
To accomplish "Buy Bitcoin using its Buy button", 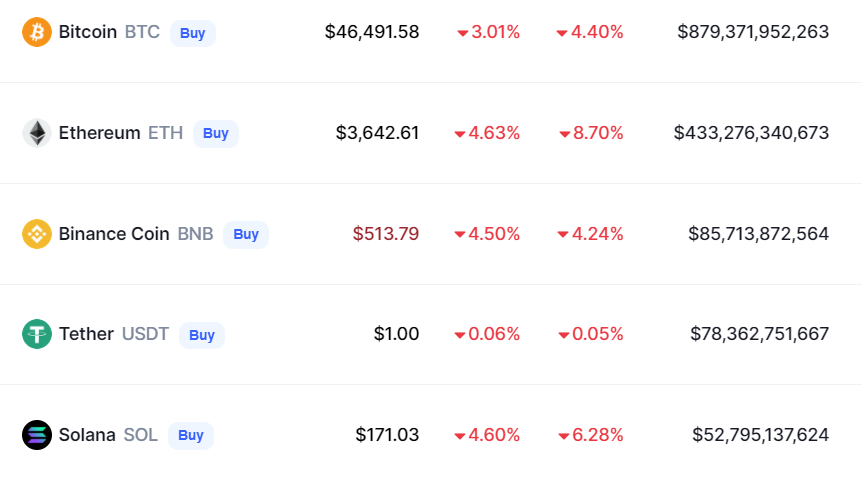I will (x=192, y=33).
